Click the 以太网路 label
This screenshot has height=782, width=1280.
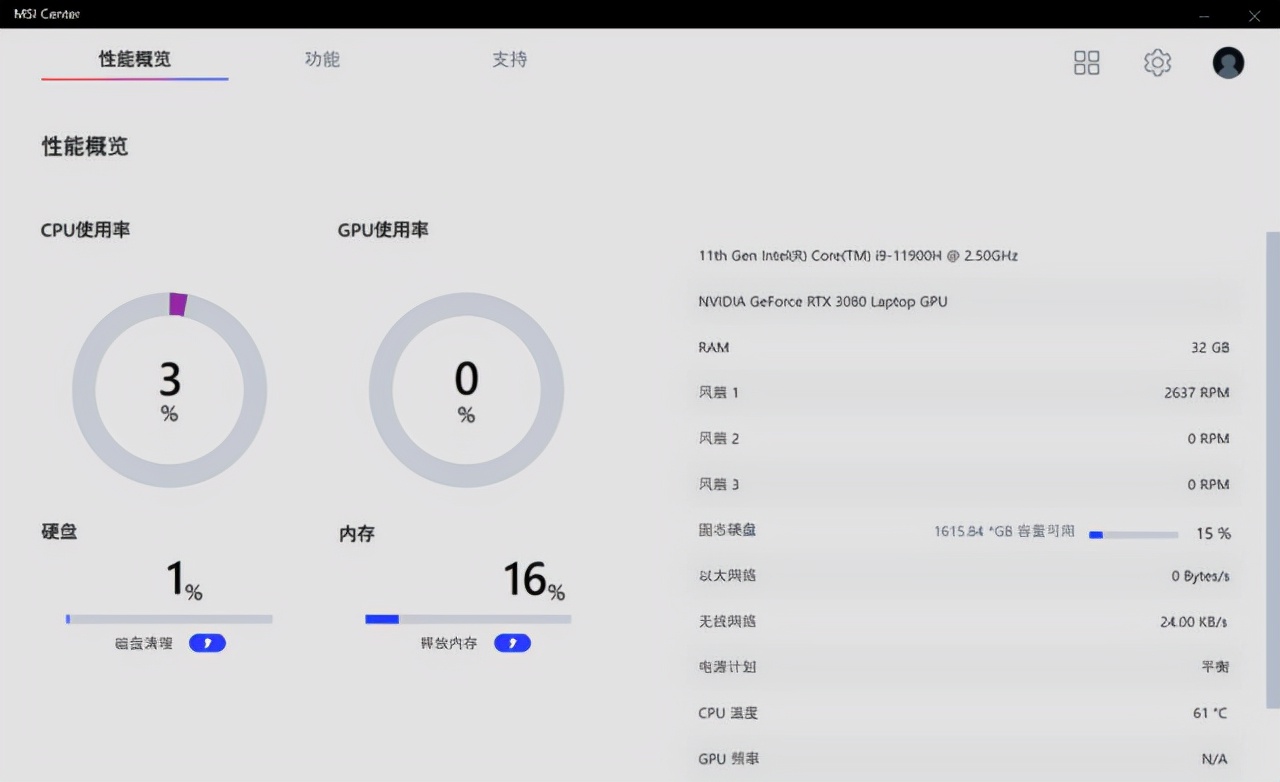727,576
